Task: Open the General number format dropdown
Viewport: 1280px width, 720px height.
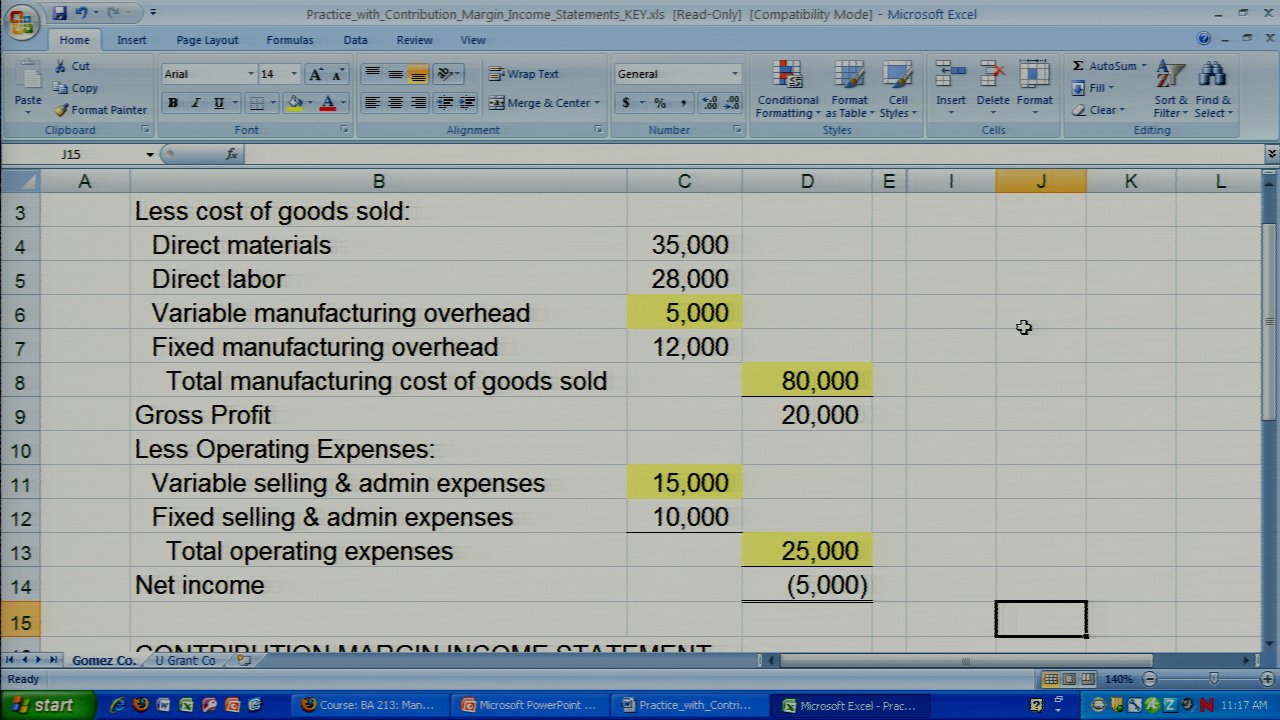Action: tap(734, 74)
